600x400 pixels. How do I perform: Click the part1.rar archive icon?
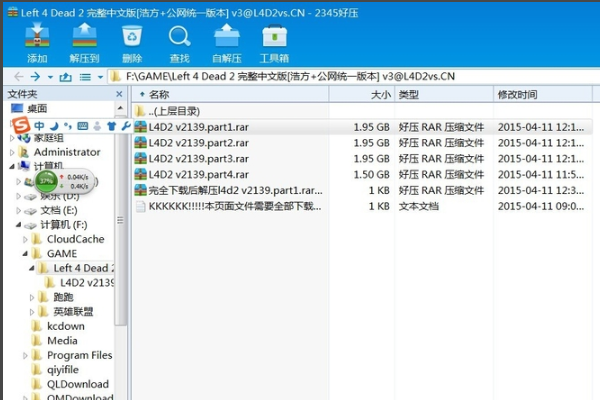click(x=140, y=127)
